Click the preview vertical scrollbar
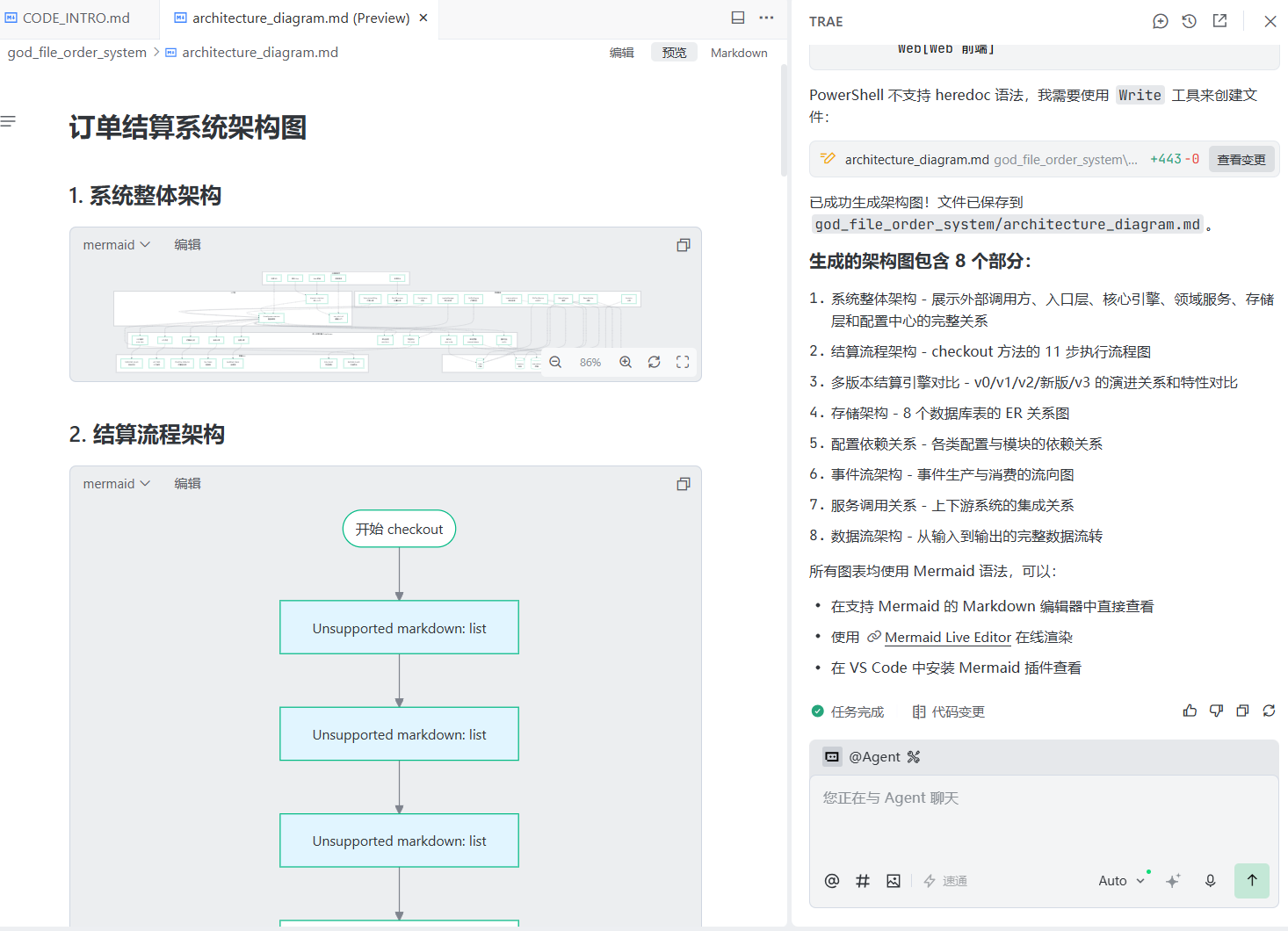The height and width of the screenshot is (931, 1288). 784,120
